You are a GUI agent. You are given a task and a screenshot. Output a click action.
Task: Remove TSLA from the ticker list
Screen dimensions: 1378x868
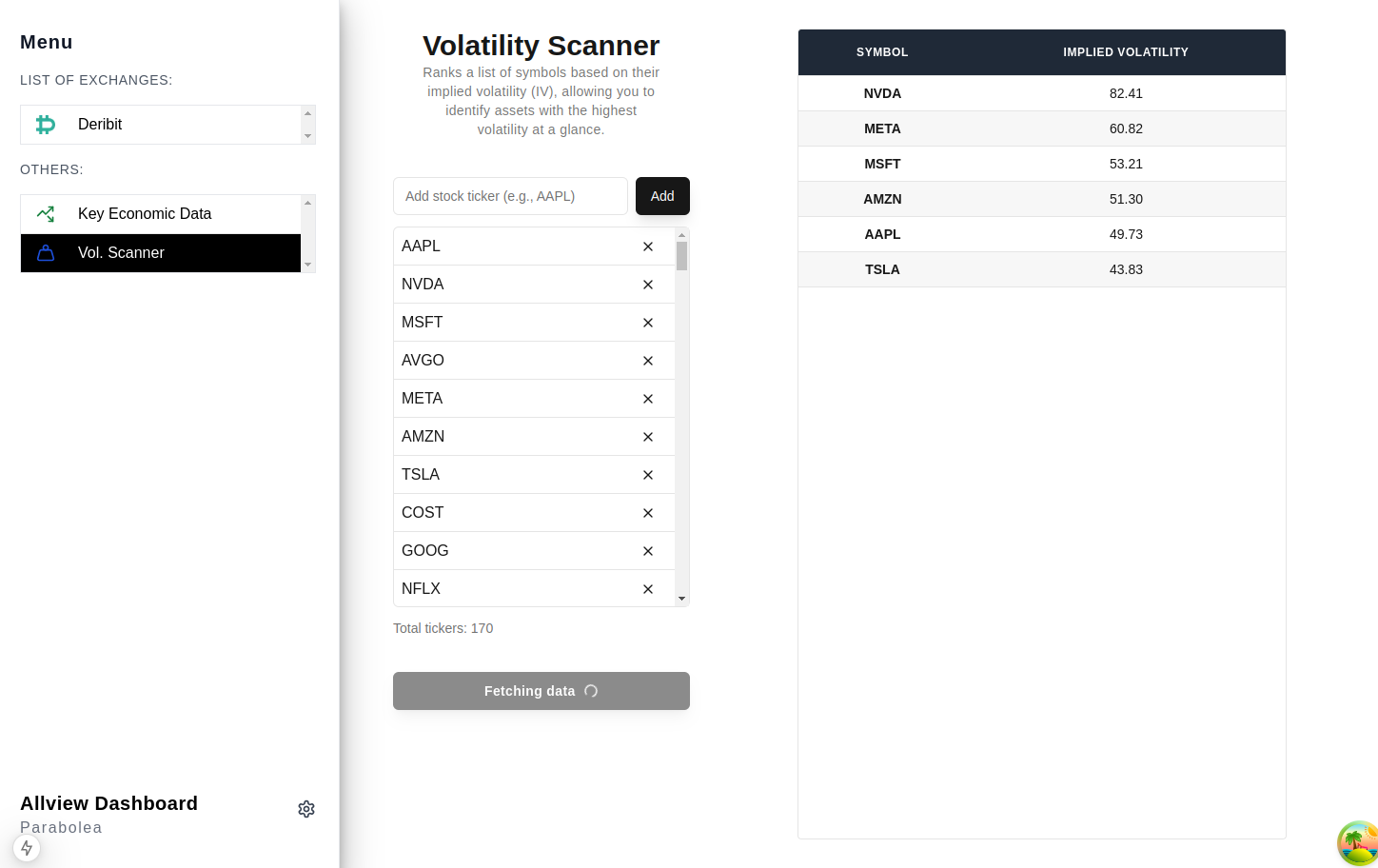click(x=648, y=475)
